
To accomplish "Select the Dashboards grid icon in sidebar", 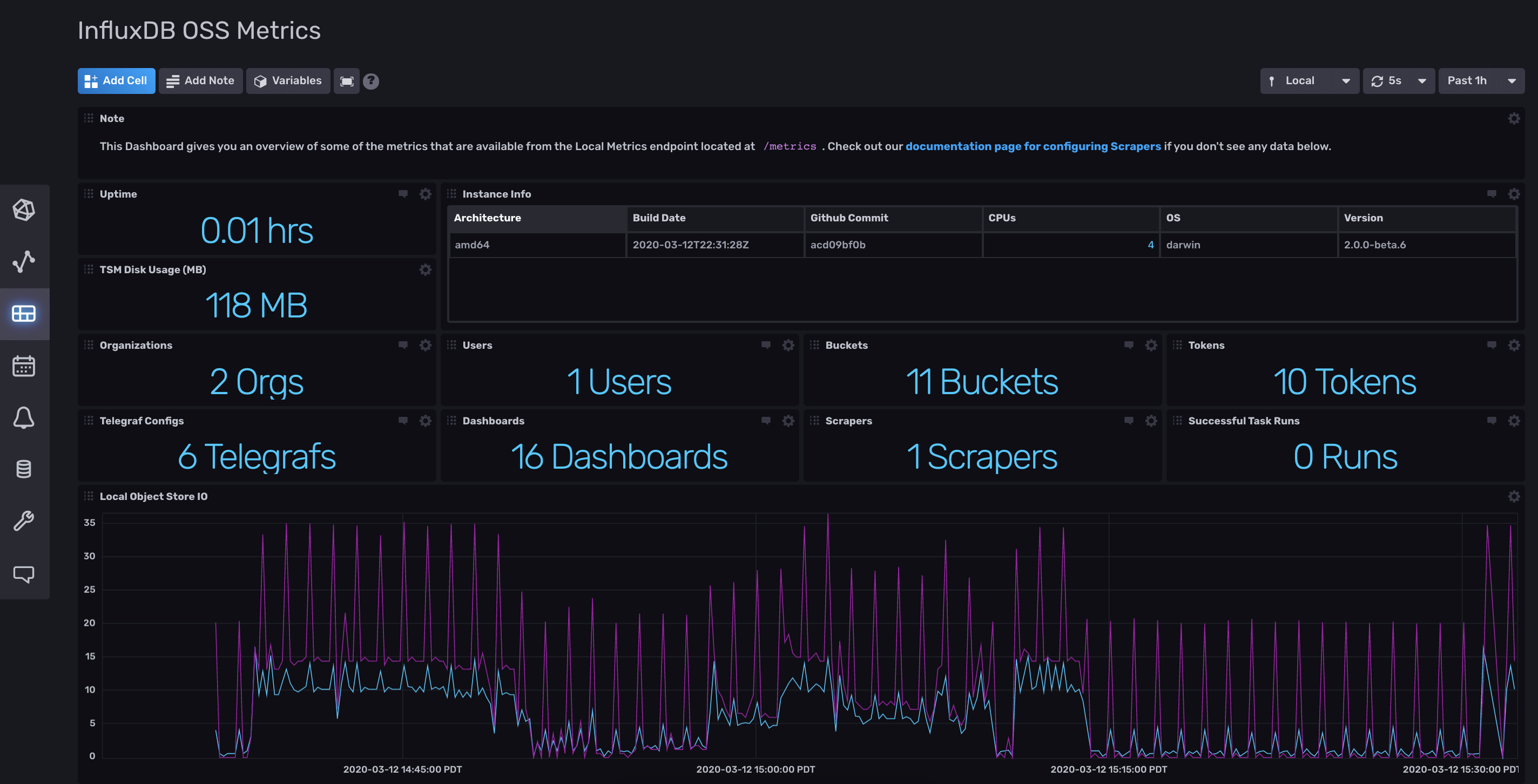I will (x=24, y=314).
